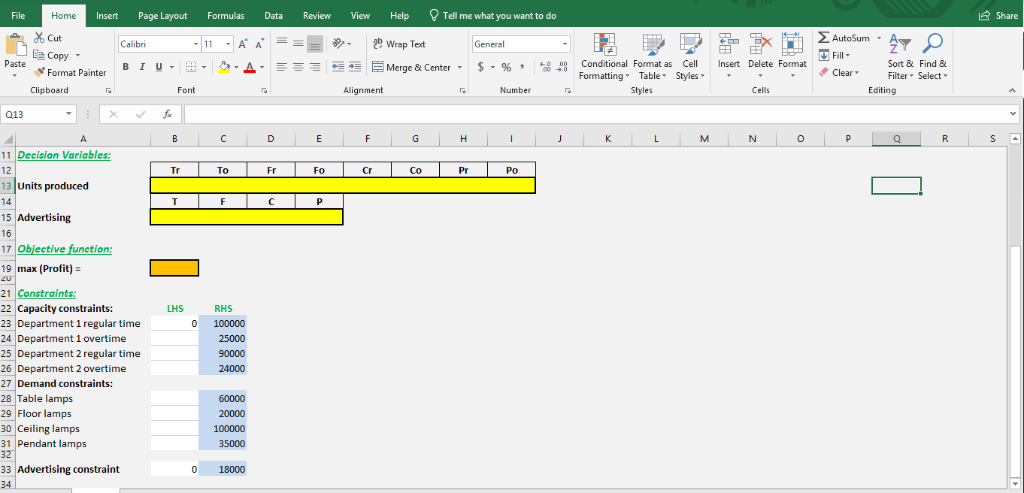Open the File tab
This screenshot has height=493, width=1024.
(x=18, y=15)
